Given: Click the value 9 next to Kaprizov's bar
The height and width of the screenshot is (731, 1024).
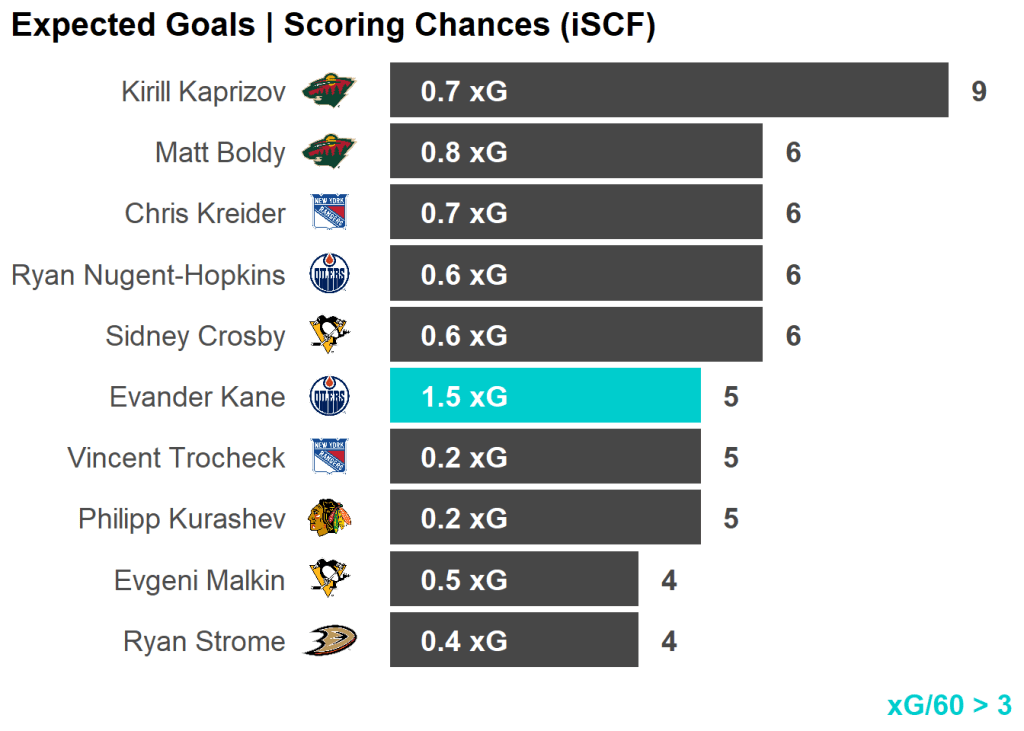Looking at the screenshot, I should (x=979, y=92).
